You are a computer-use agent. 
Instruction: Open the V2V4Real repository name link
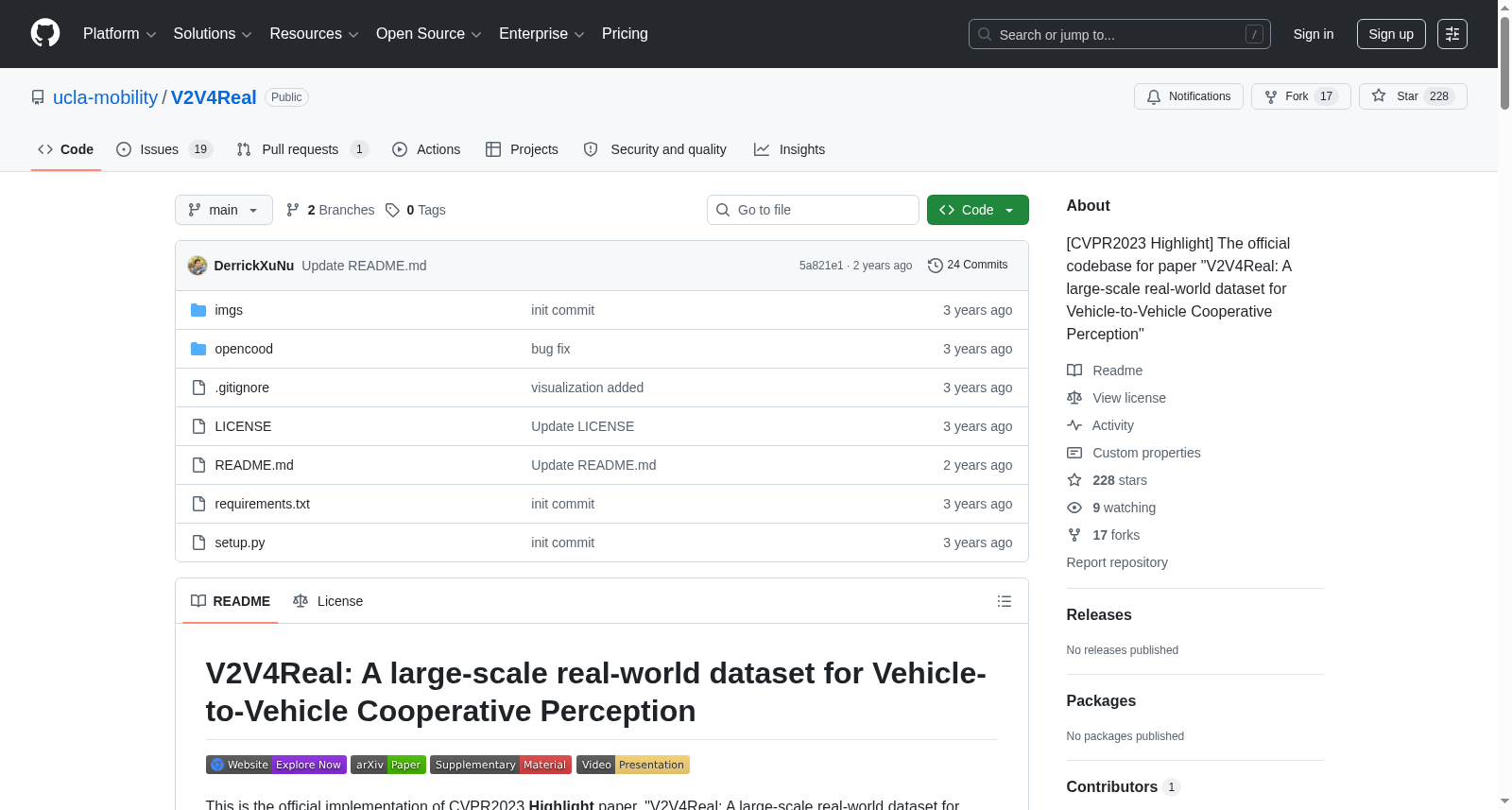[x=214, y=97]
